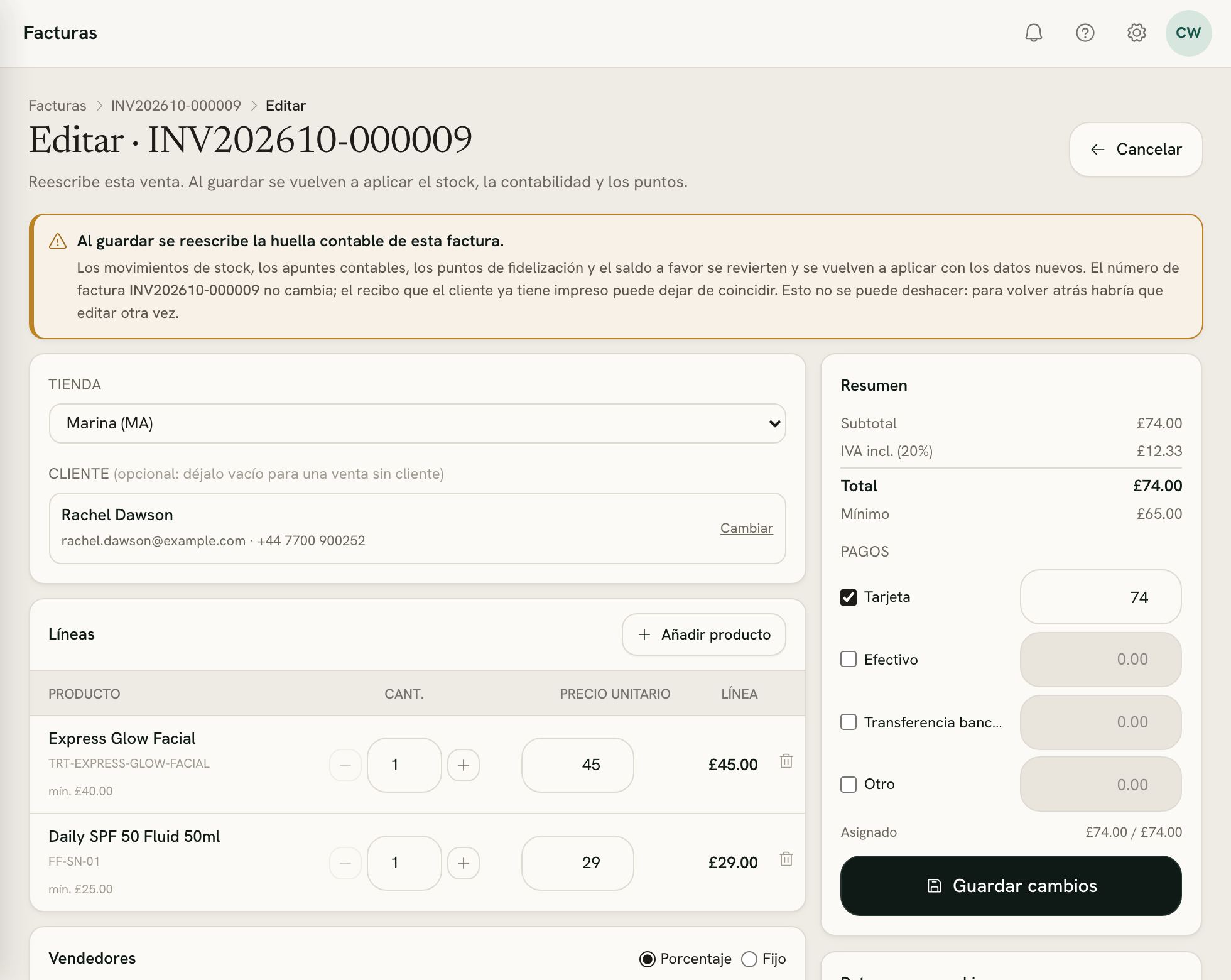Screen dimensions: 1231x980
Task: Increase Express Glow Facial quantity
Action: [464, 765]
